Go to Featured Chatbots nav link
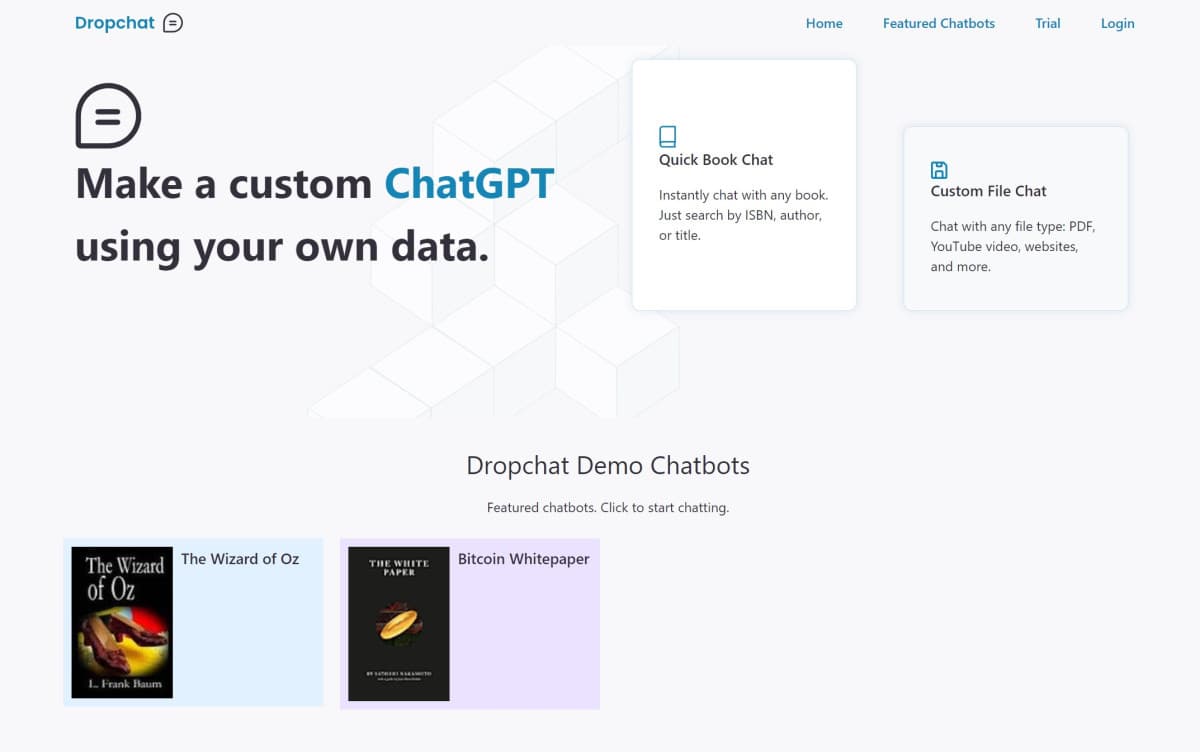The height and width of the screenshot is (752, 1200). (938, 23)
